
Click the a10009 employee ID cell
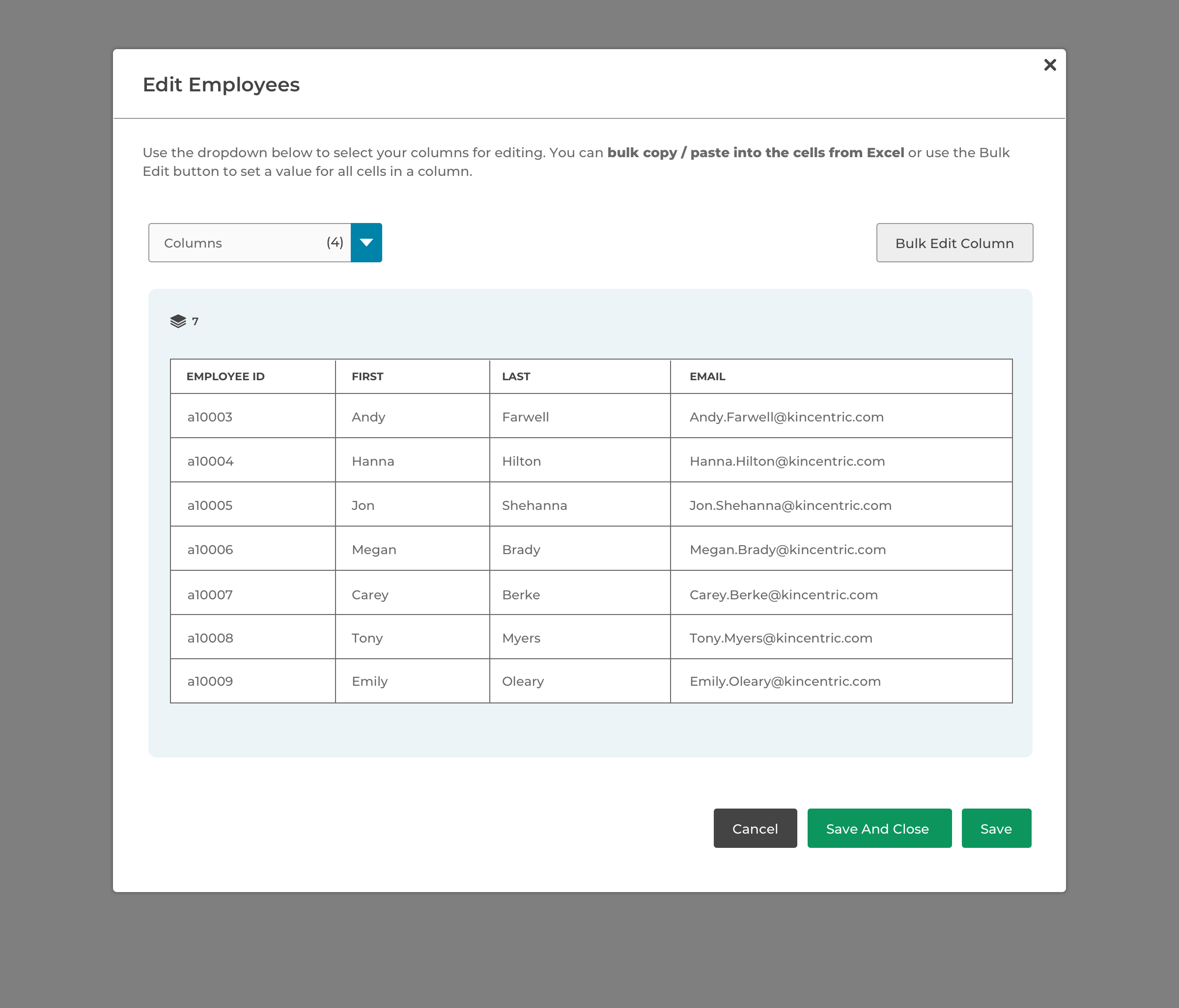pyautogui.click(x=253, y=681)
